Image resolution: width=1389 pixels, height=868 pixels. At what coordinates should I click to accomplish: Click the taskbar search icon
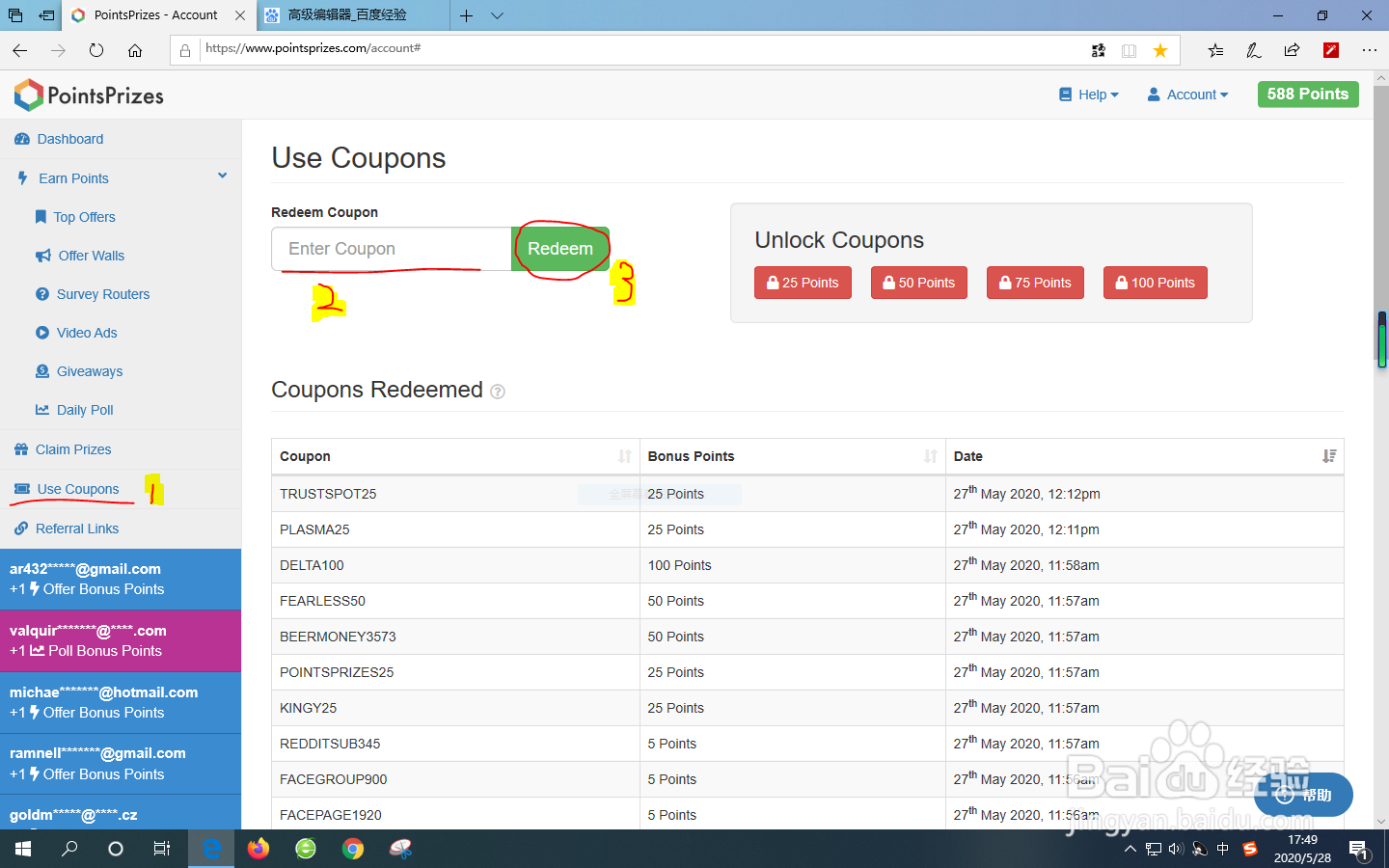(69, 849)
